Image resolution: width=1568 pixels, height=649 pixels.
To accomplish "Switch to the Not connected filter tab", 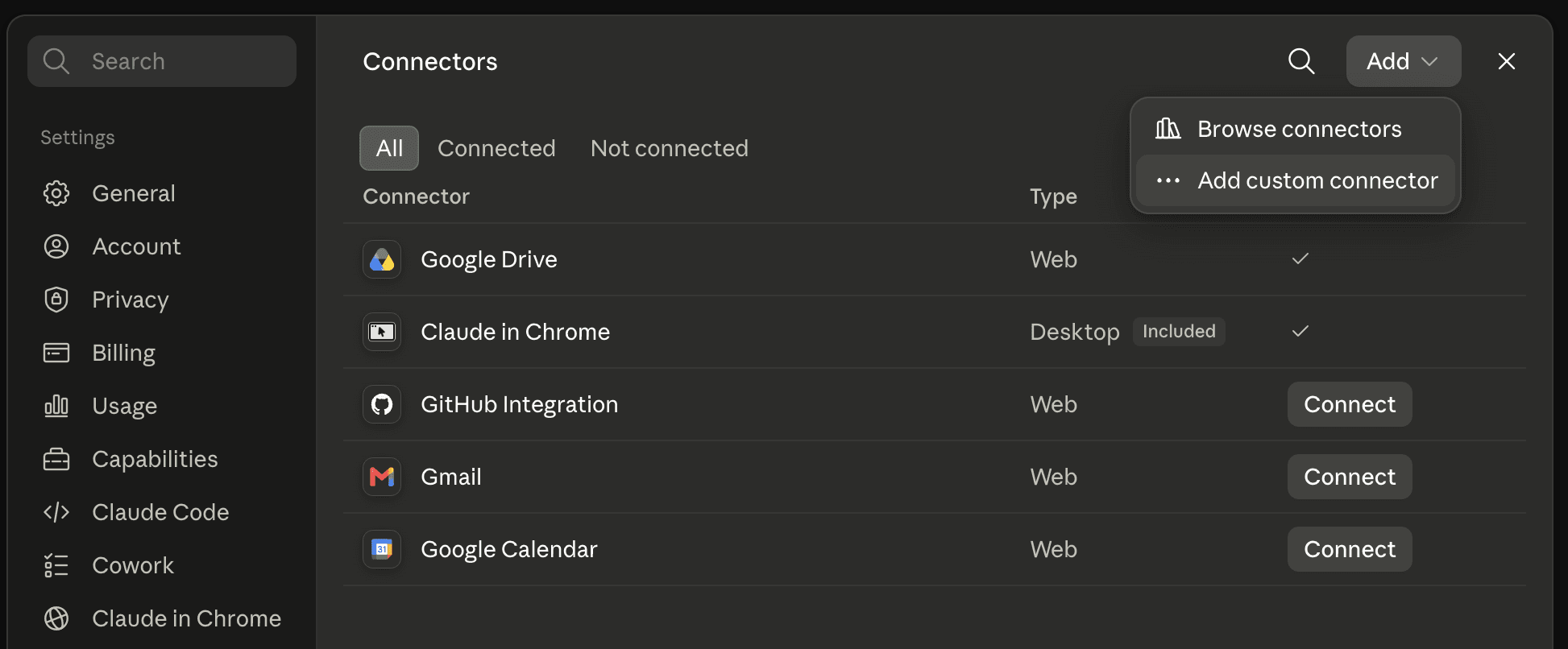I will pyautogui.click(x=670, y=148).
